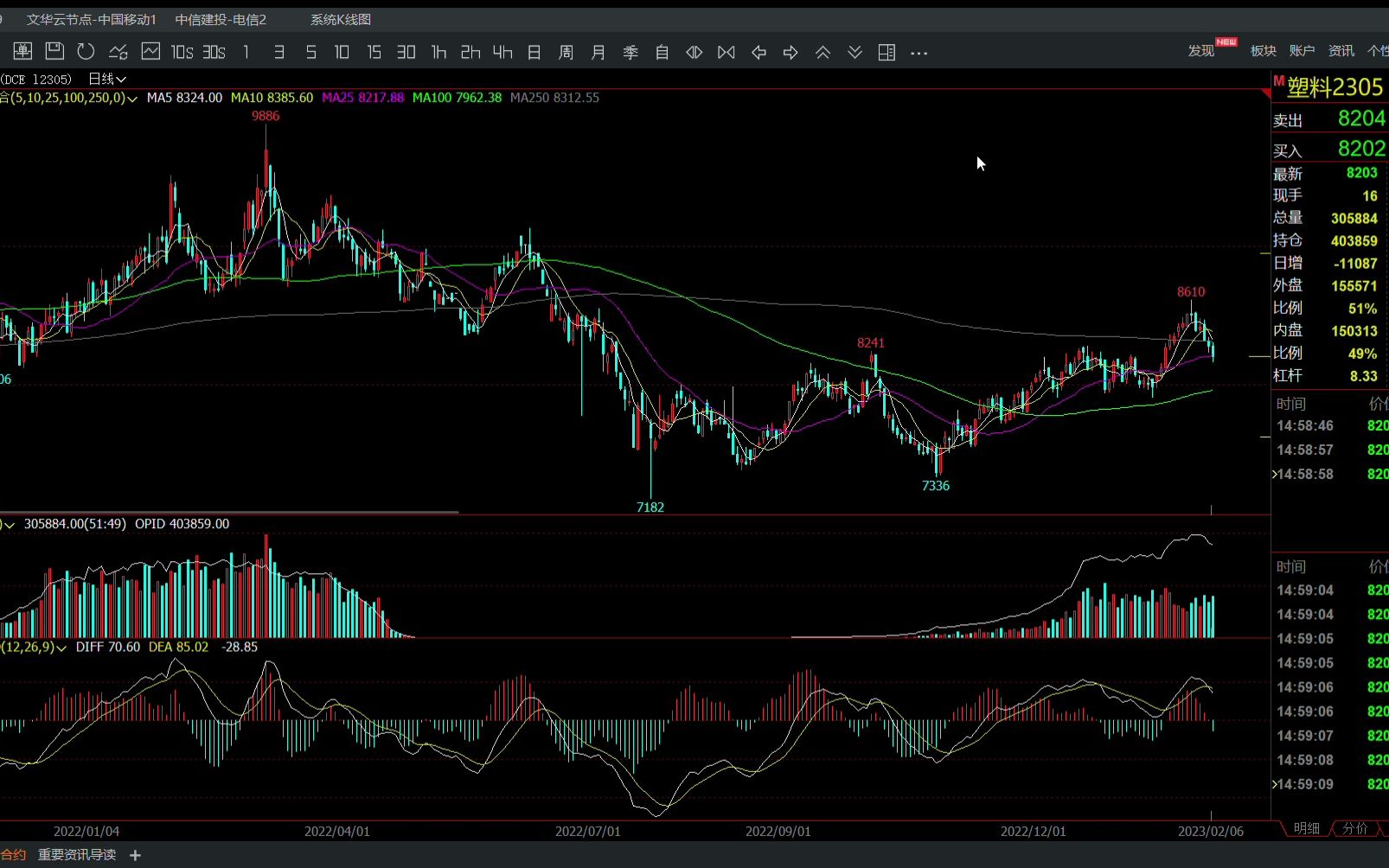Switch to weekly (周) K-line
The height and width of the screenshot is (868, 1389).
(x=566, y=53)
